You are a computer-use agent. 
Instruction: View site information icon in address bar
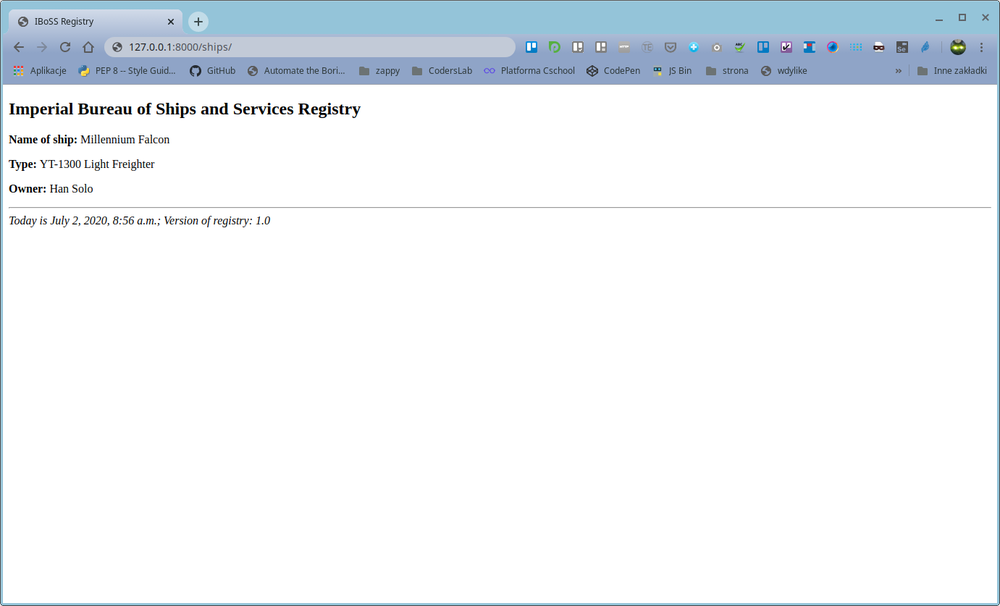117,47
